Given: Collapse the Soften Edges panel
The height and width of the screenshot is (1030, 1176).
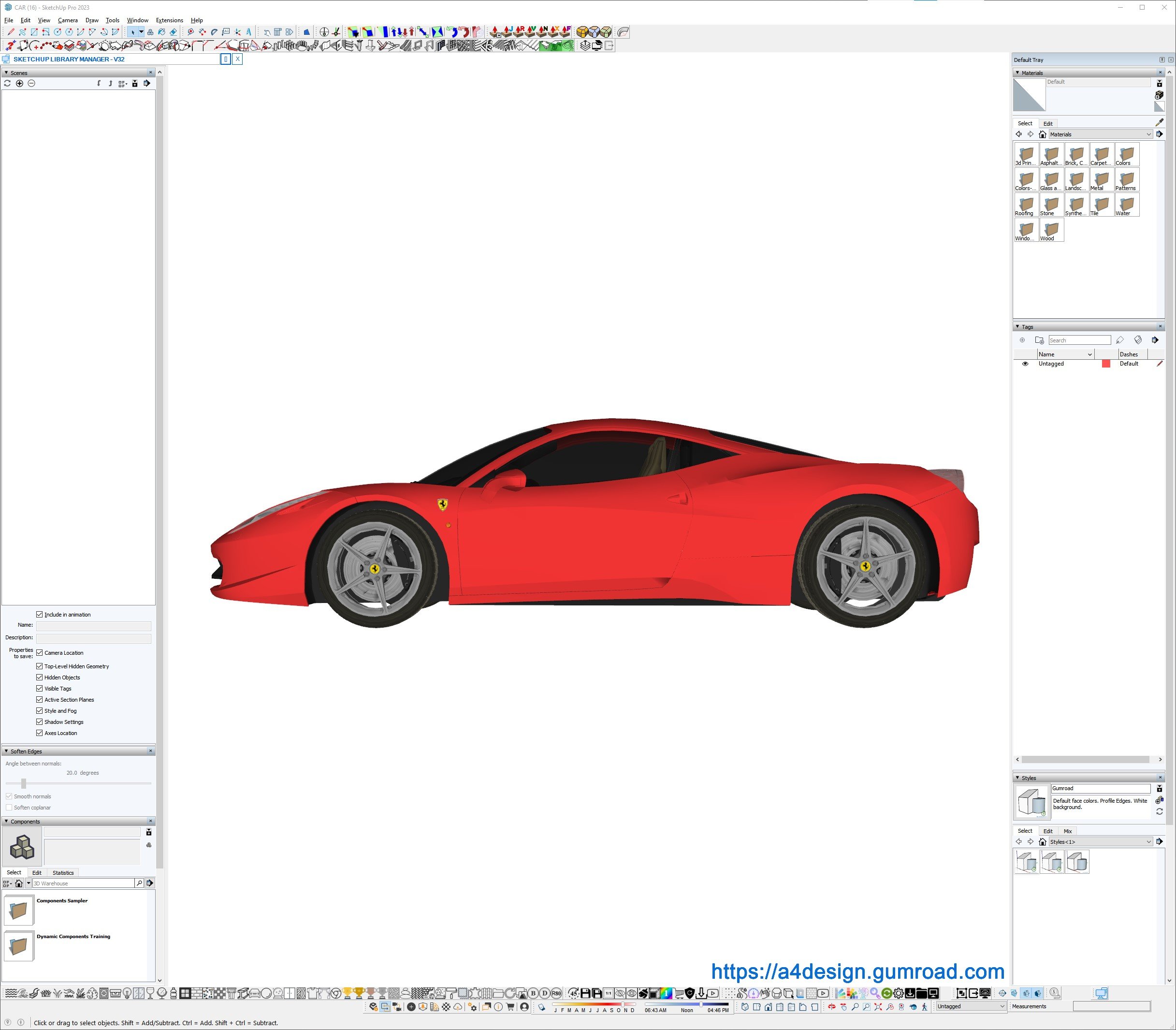Looking at the screenshot, I should pos(6,751).
